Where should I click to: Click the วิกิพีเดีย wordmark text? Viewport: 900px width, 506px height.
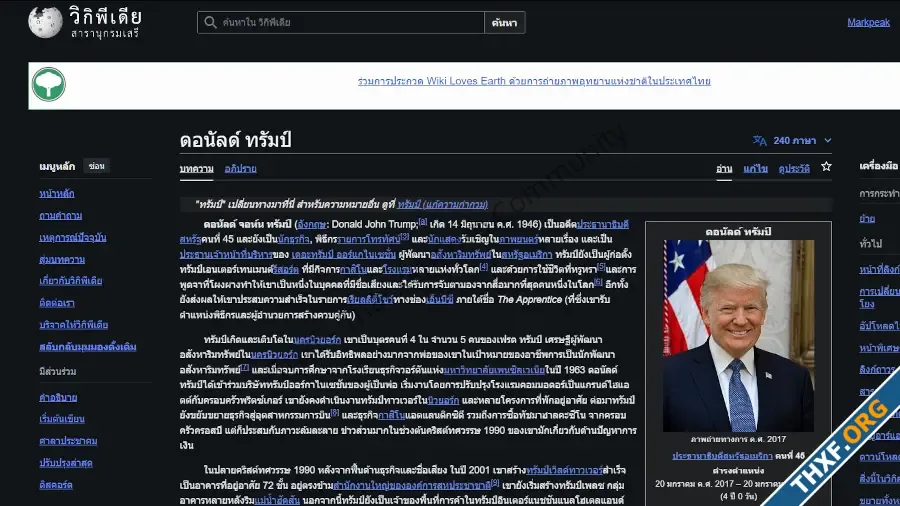pos(105,17)
